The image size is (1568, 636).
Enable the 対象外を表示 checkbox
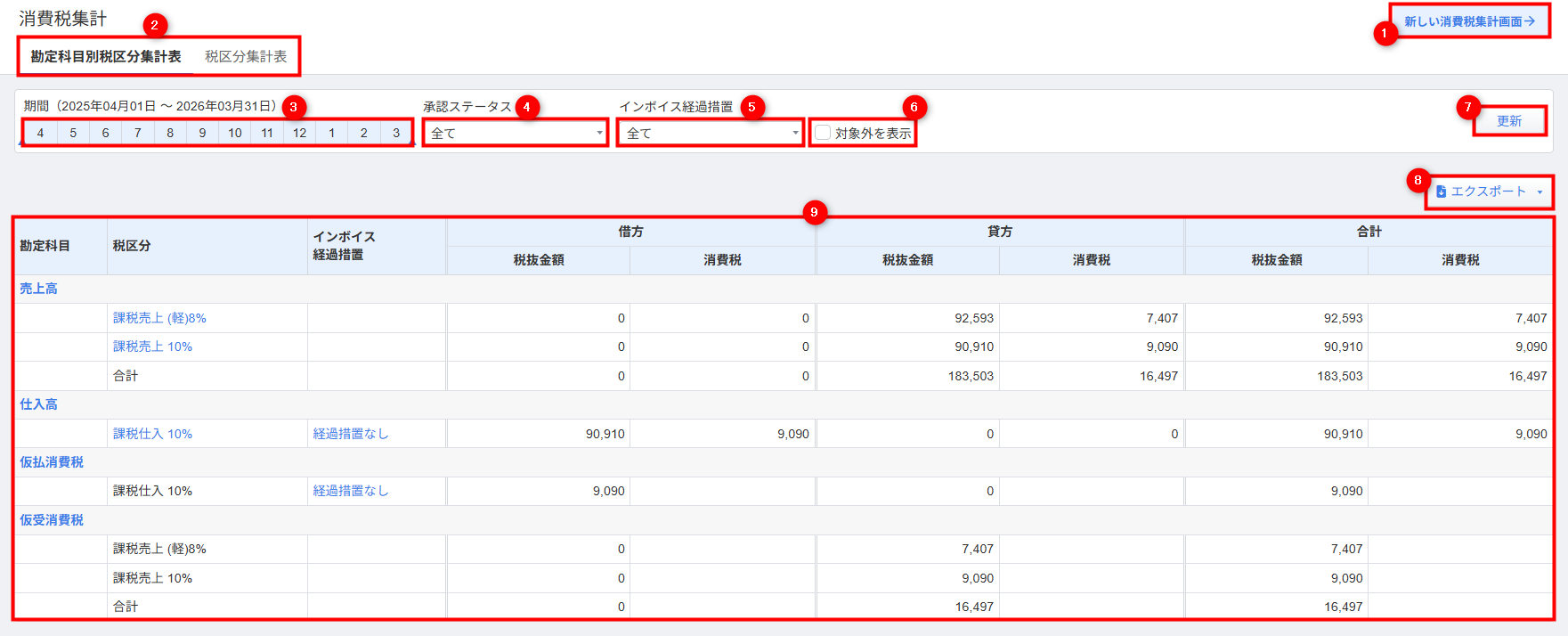824,133
